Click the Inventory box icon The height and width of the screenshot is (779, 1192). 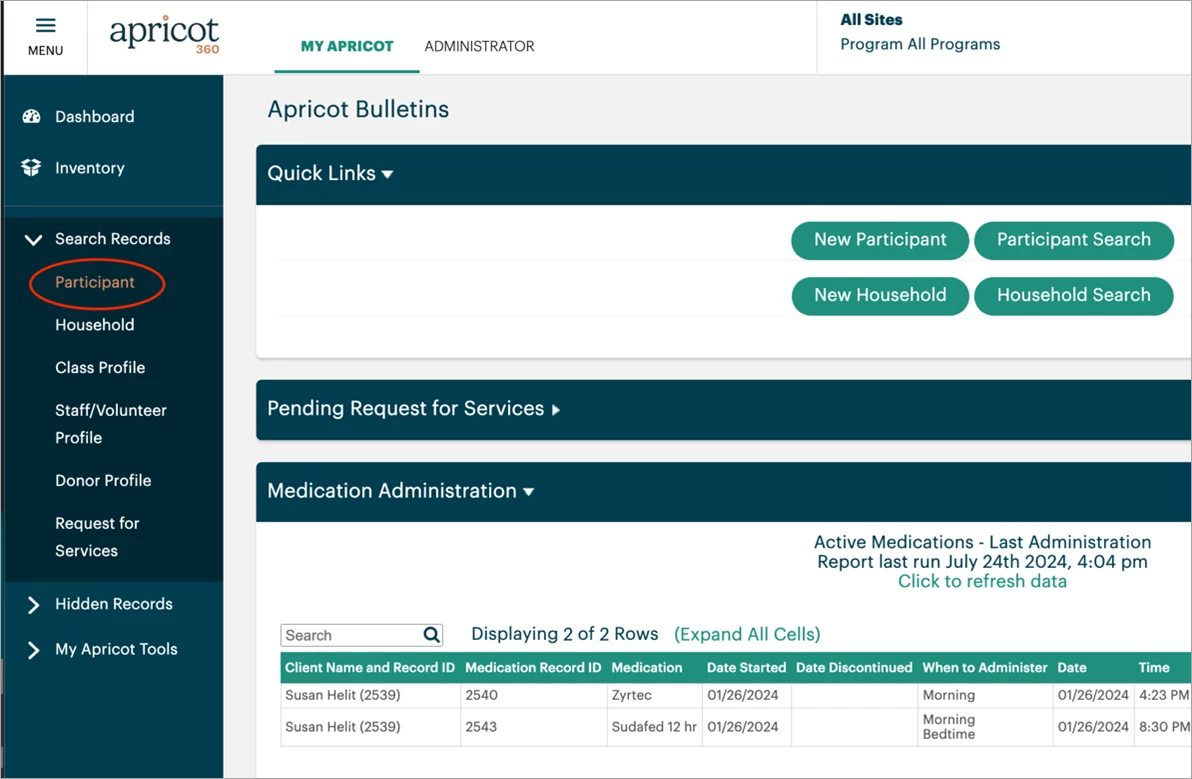[31, 168]
